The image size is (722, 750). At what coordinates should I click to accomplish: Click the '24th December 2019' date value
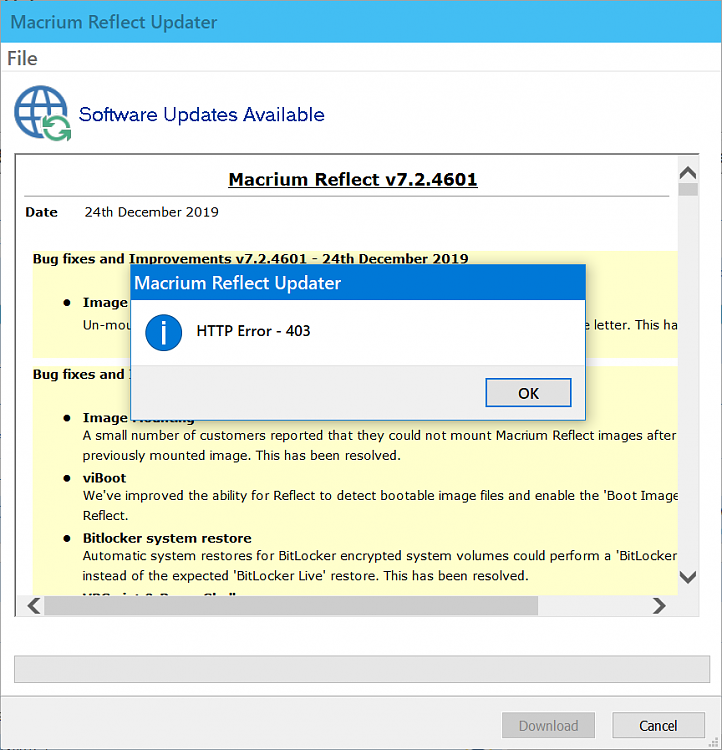tap(152, 212)
